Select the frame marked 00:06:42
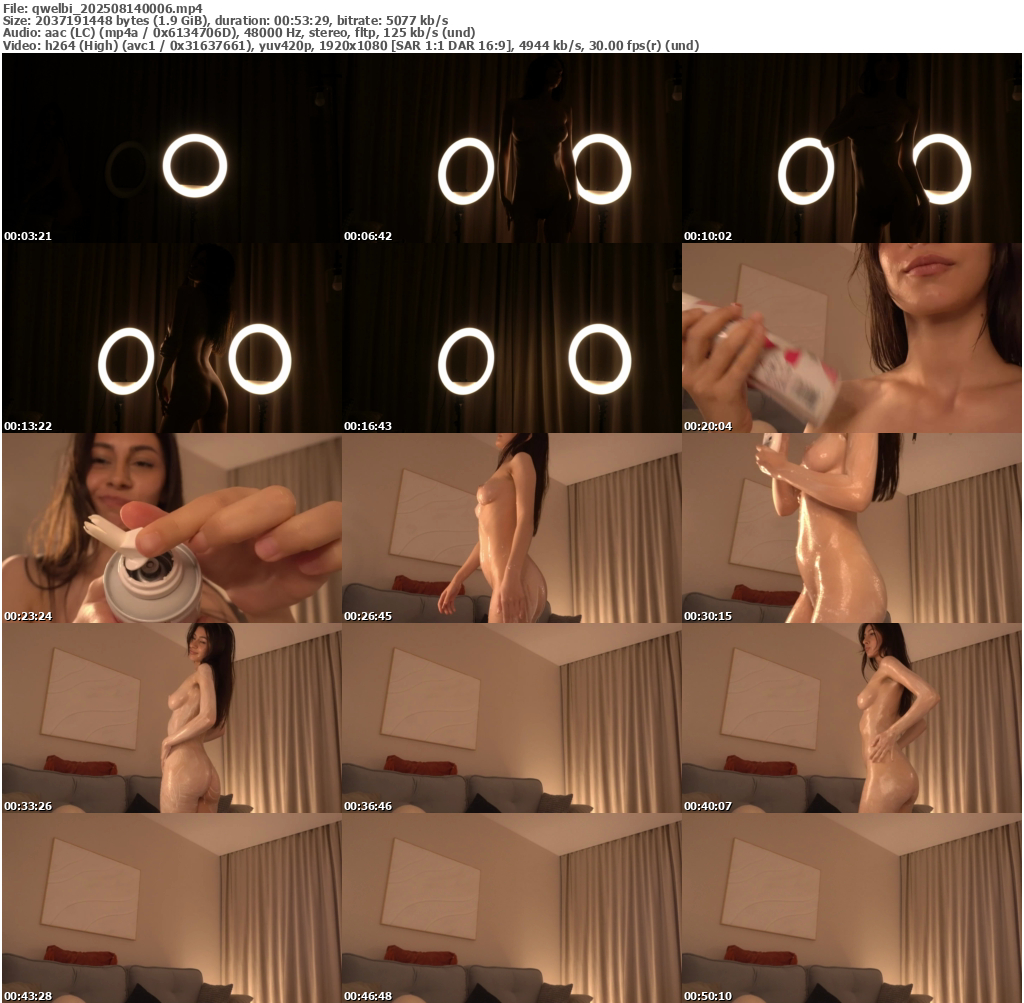The image size is (1024, 1003). point(512,148)
